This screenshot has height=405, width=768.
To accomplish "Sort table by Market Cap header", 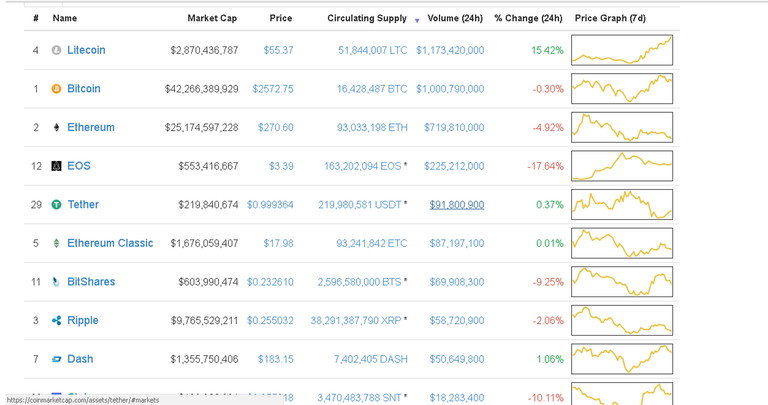I will point(212,18).
